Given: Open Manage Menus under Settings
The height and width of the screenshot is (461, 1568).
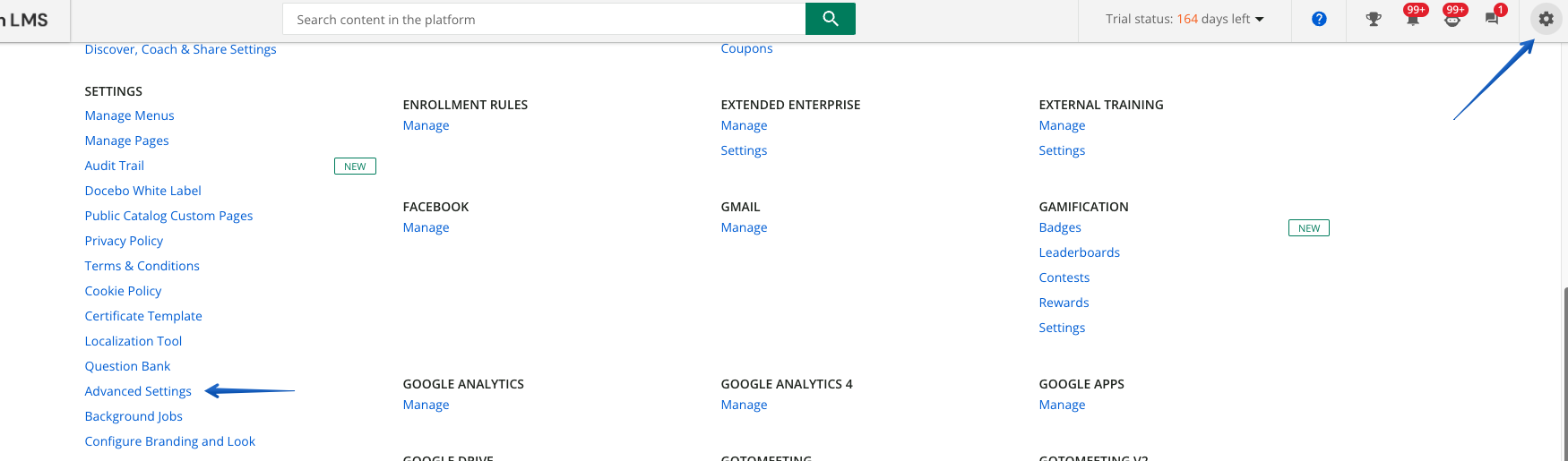Looking at the screenshot, I should [129, 115].
